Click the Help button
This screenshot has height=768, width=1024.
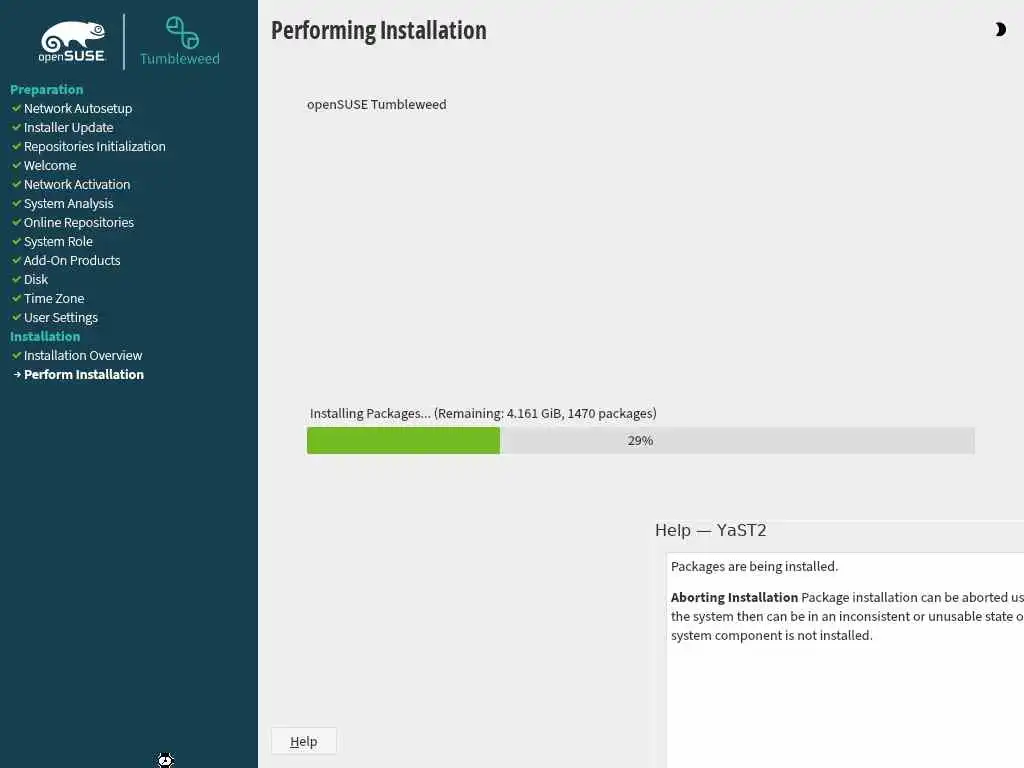pos(304,741)
